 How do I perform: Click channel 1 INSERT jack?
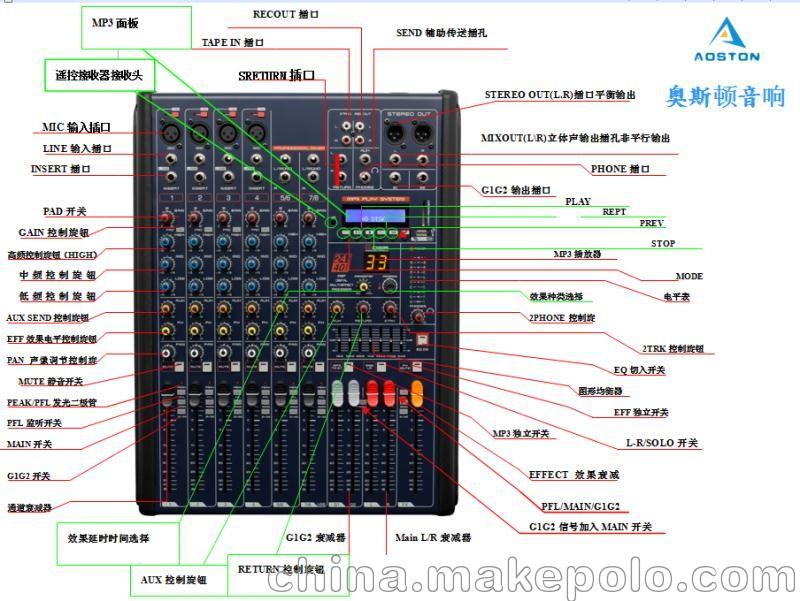pos(171,178)
